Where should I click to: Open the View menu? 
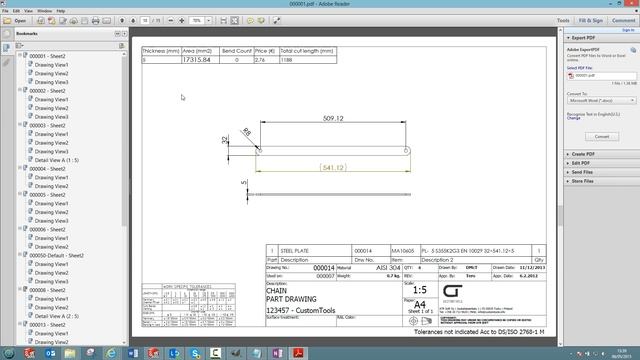pyautogui.click(x=28, y=11)
